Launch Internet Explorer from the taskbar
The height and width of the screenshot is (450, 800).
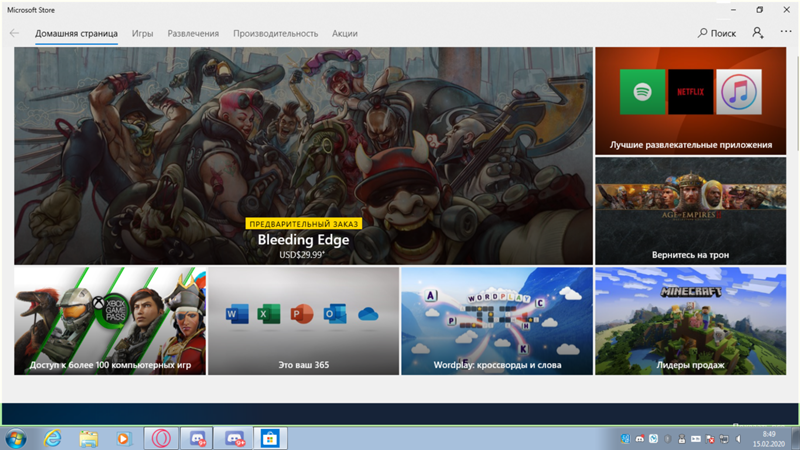click(53, 438)
